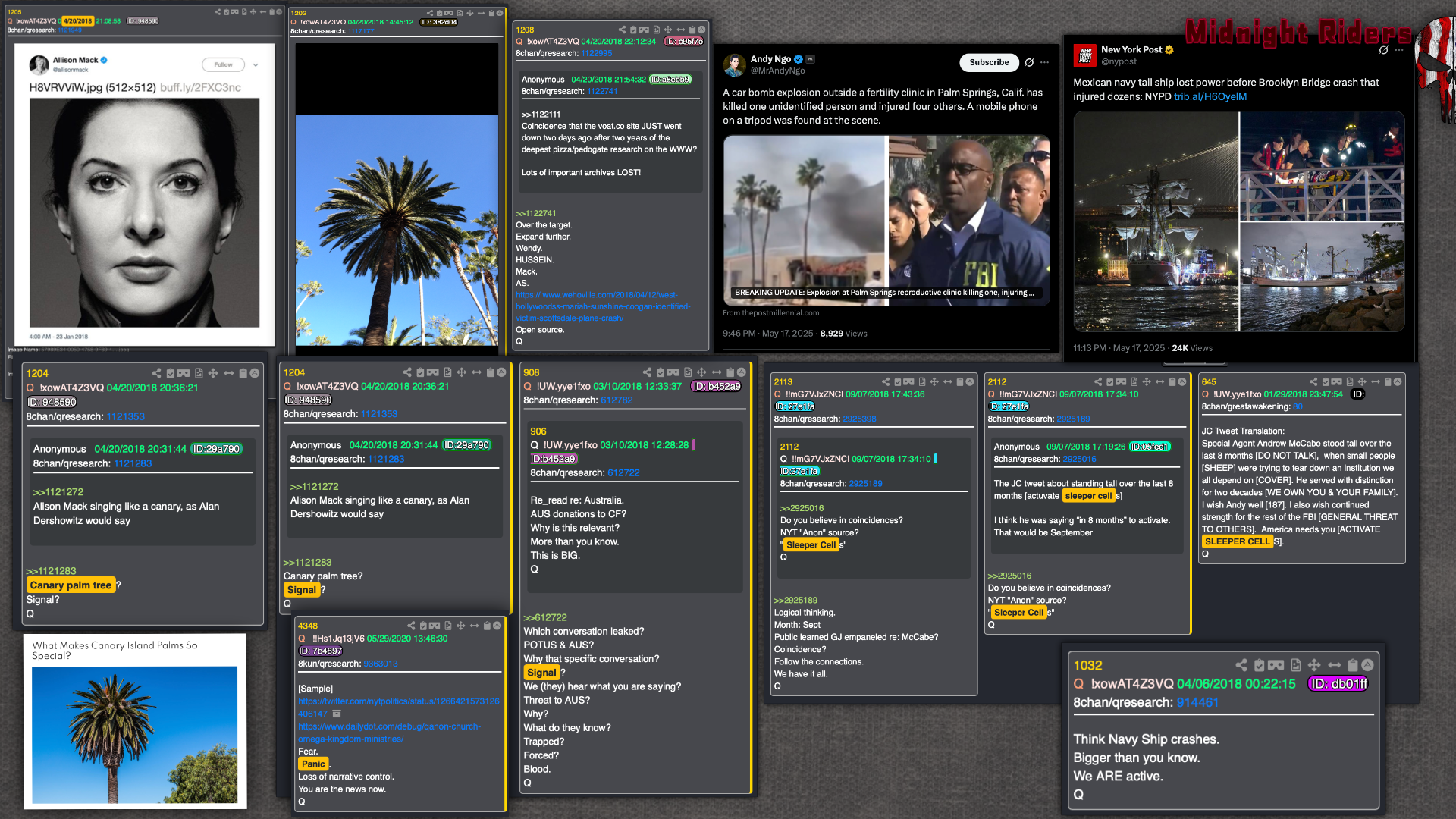The width and height of the screenshot is (1456, 819).
Task: Click the Andy Ngo profile avatar
Action: (734, 64)
